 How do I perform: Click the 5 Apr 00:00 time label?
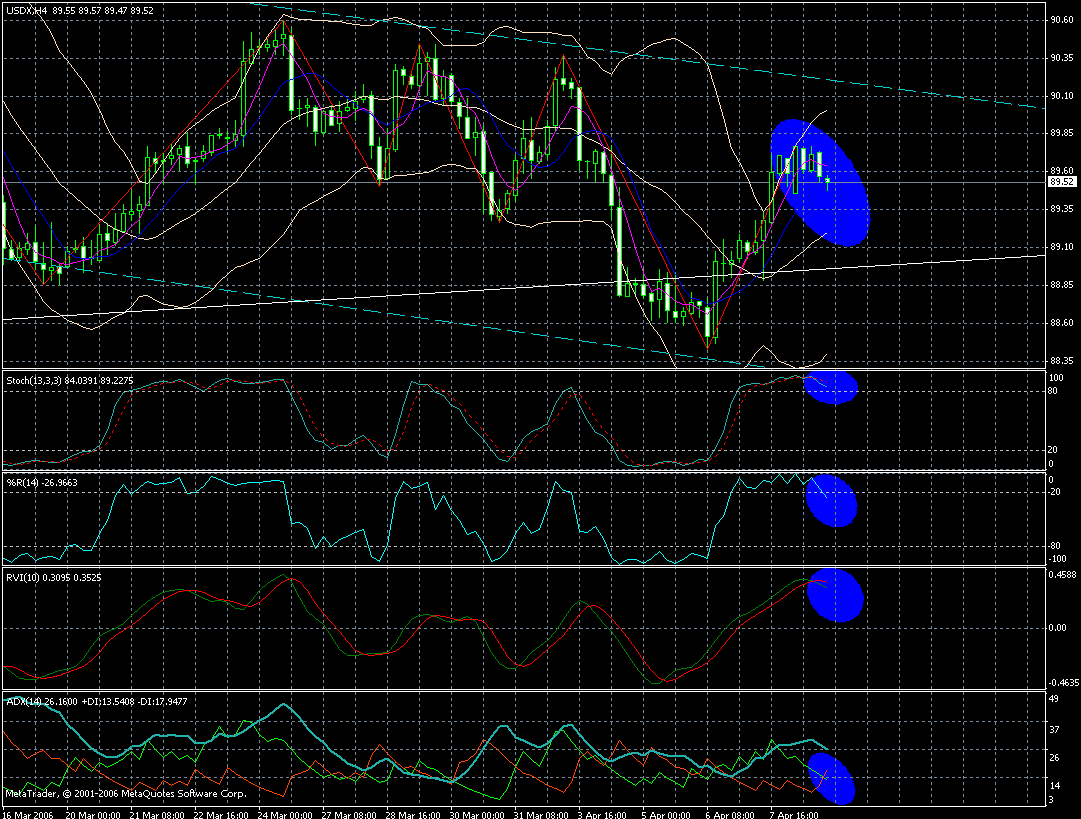[666, 815]
